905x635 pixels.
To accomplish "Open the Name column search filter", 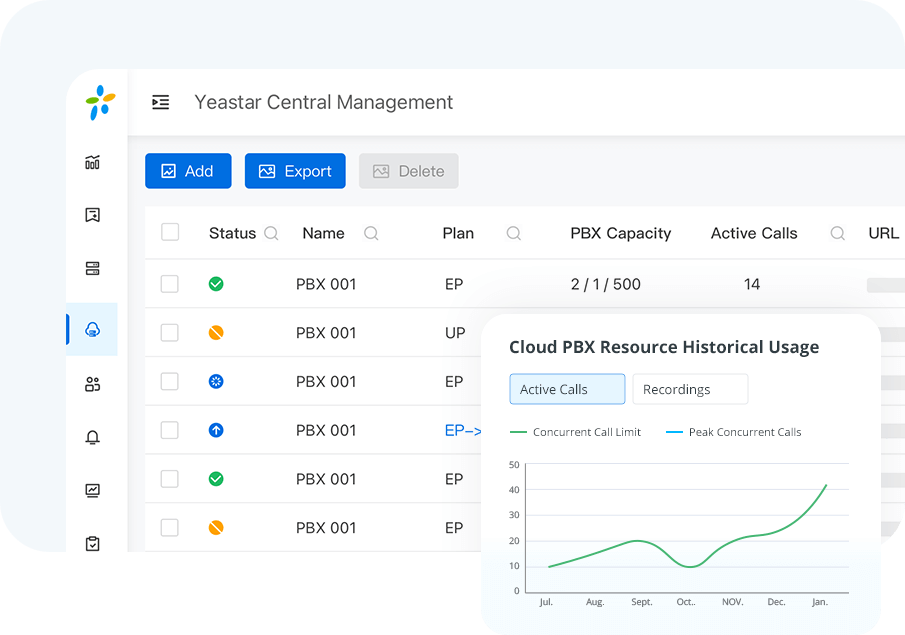I will [x=371, y=233].
